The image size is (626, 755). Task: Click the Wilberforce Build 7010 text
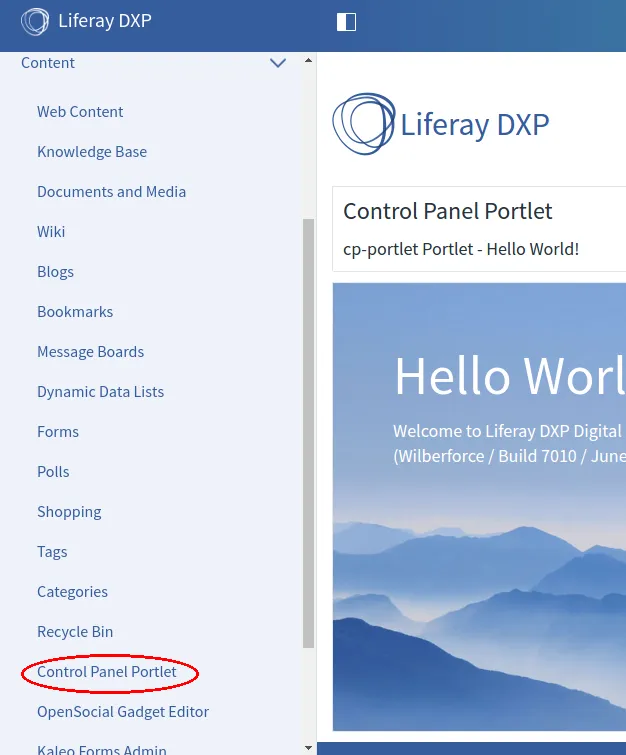[509, 456]
